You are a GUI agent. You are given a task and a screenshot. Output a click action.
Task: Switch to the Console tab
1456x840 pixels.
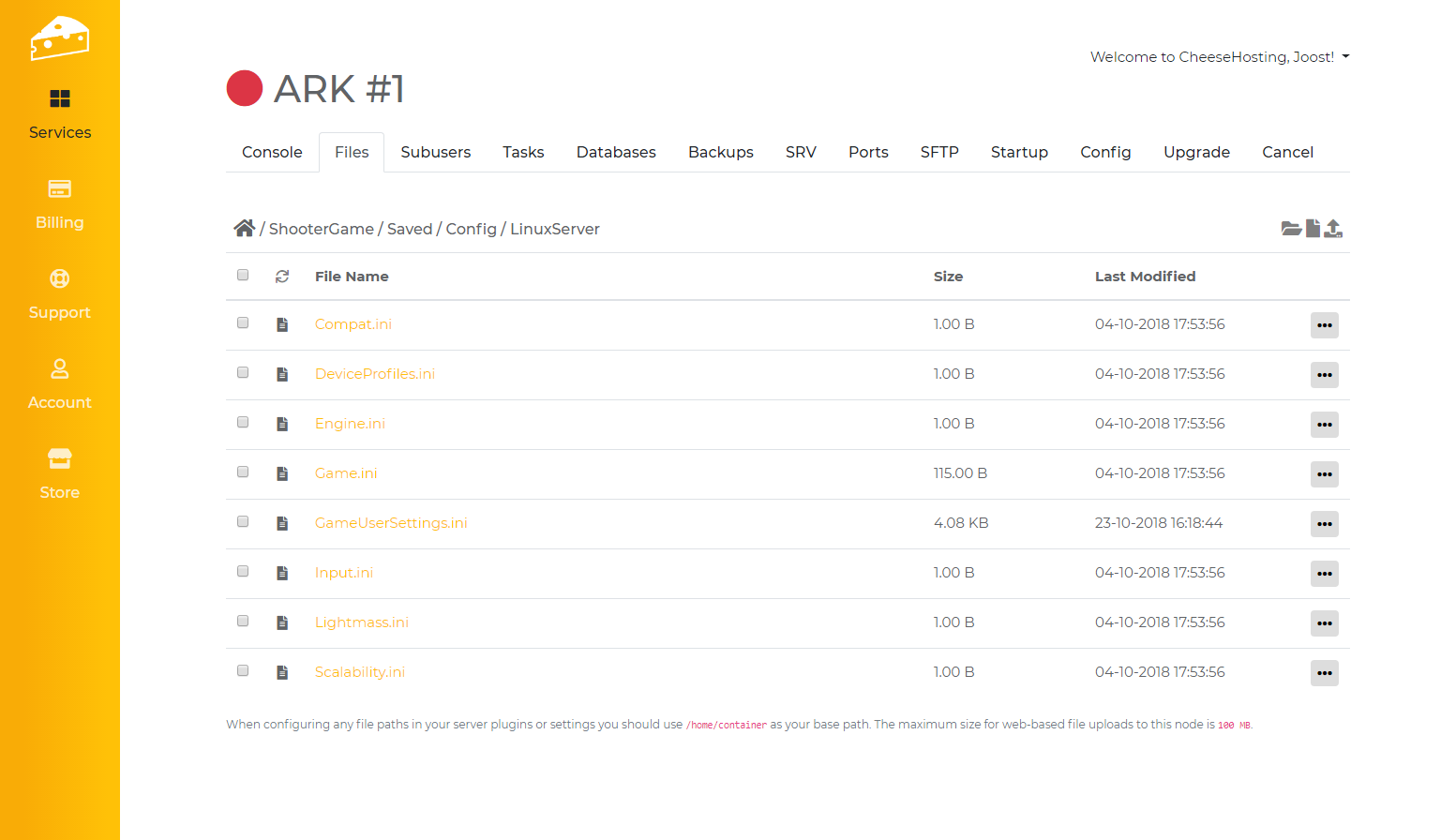click(272, 152)
